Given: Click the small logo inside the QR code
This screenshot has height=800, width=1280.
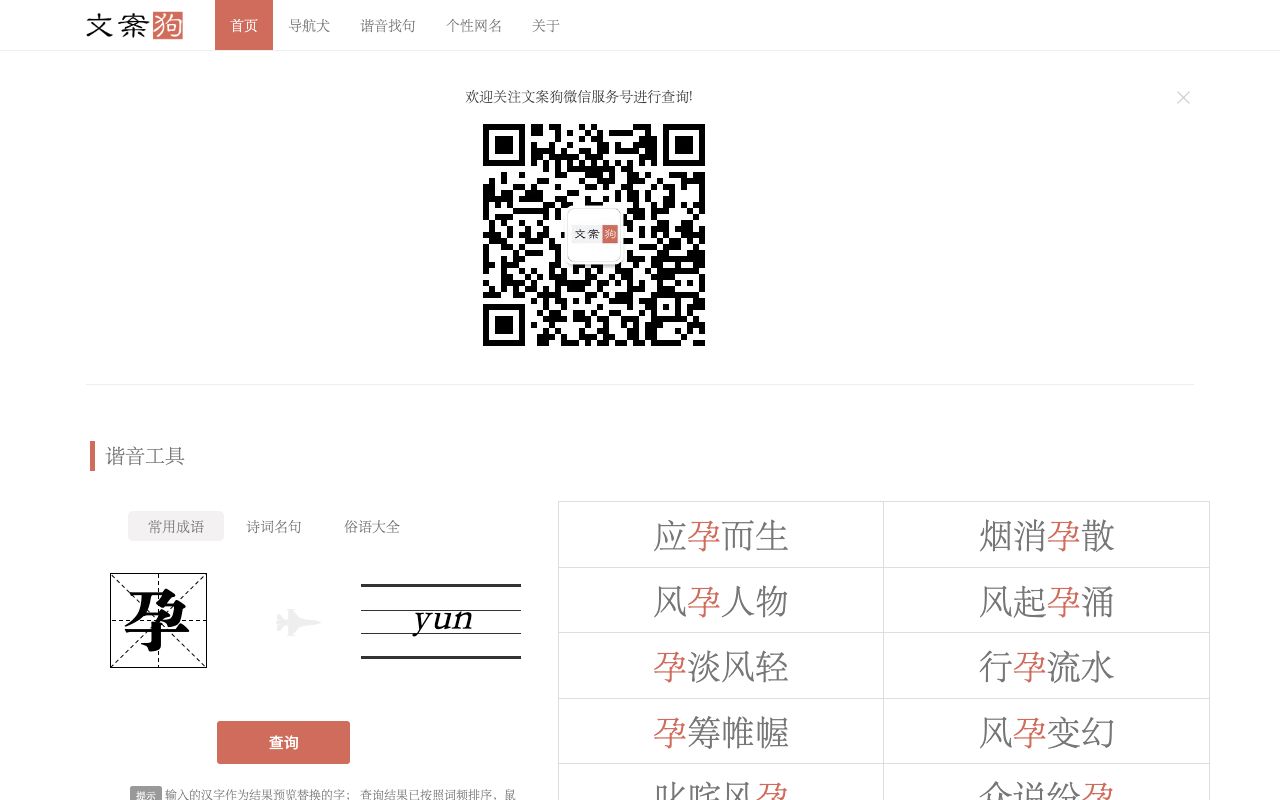Looking at the screenshot, I should [x=594, y=234].
